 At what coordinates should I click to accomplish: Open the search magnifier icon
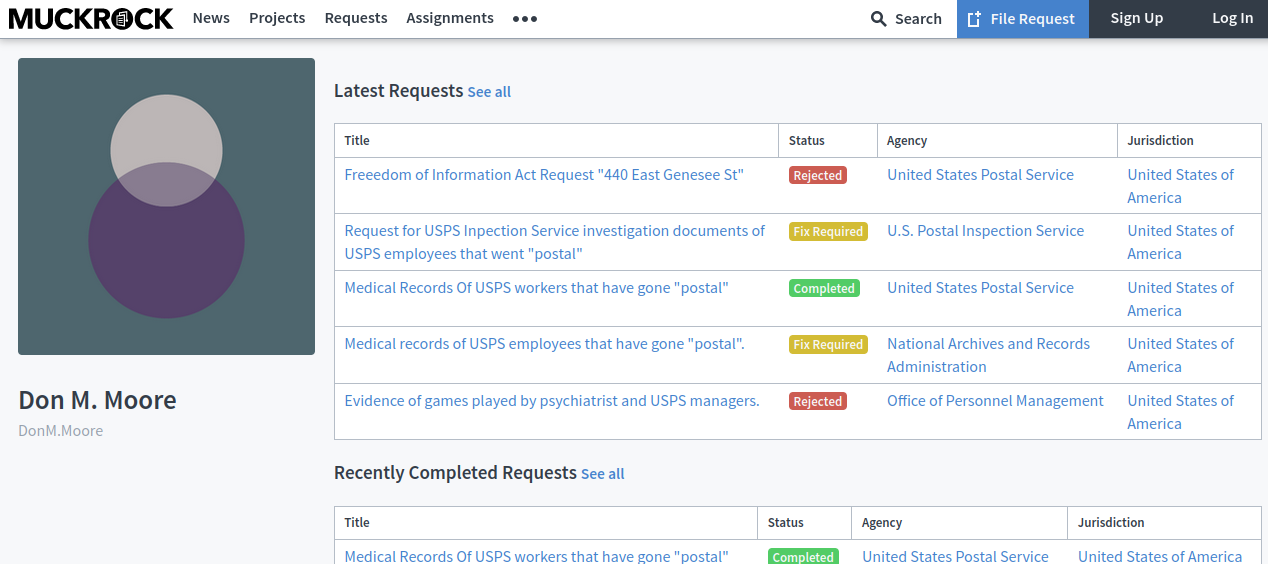[x=879, y=19]
